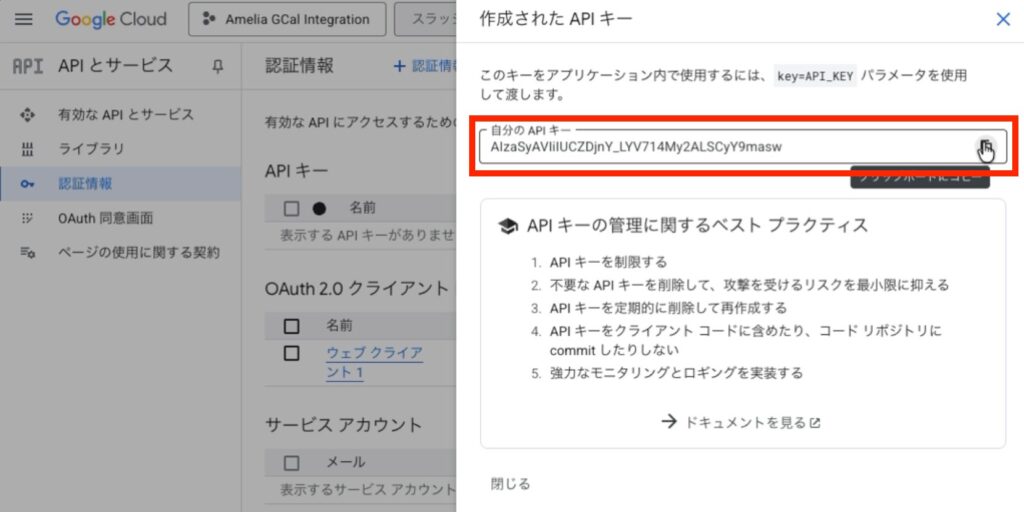This screenshot has height=512, width=1024.
Task: Toggle the OAuth 2.0 clients header checkbox
Action: tap(292, 326)
